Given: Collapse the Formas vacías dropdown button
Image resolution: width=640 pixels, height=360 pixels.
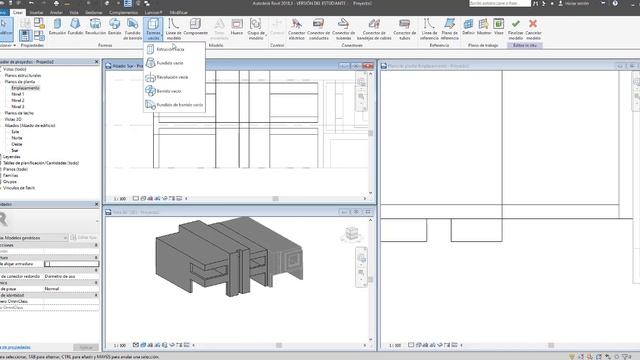Looking at the screenshot, I should pos(153,29).
